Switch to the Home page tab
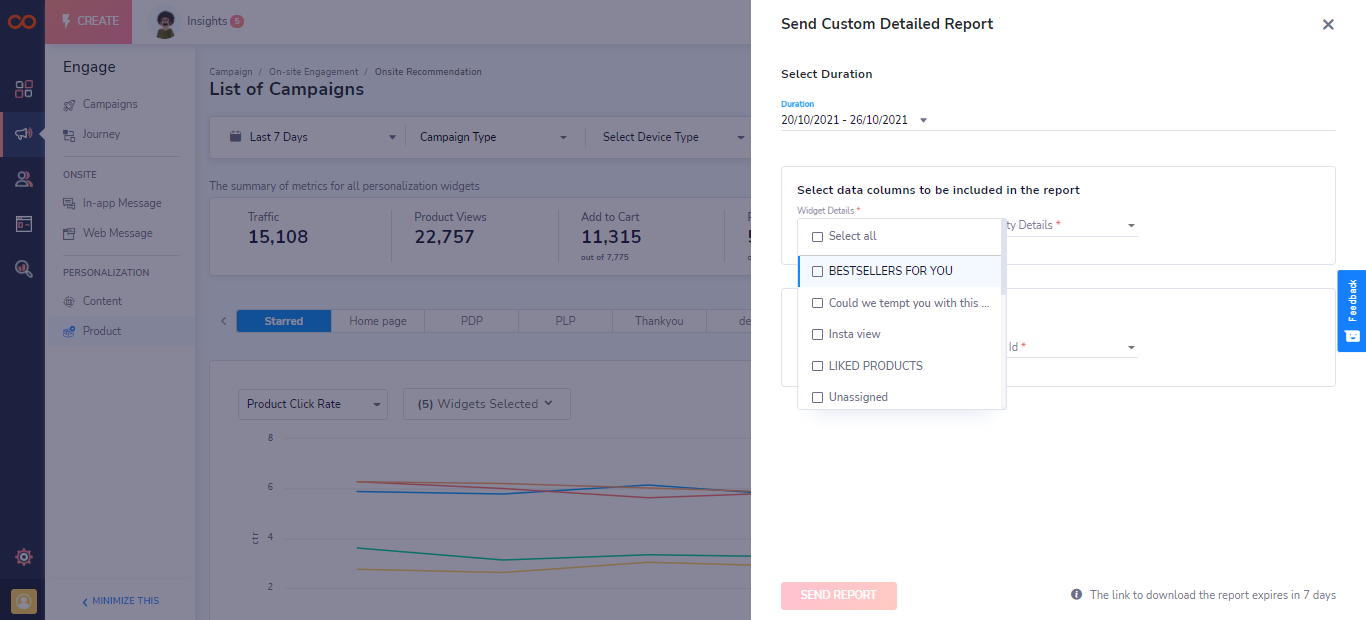This screenshot has height=620, width=1366. tap(378, 321)
